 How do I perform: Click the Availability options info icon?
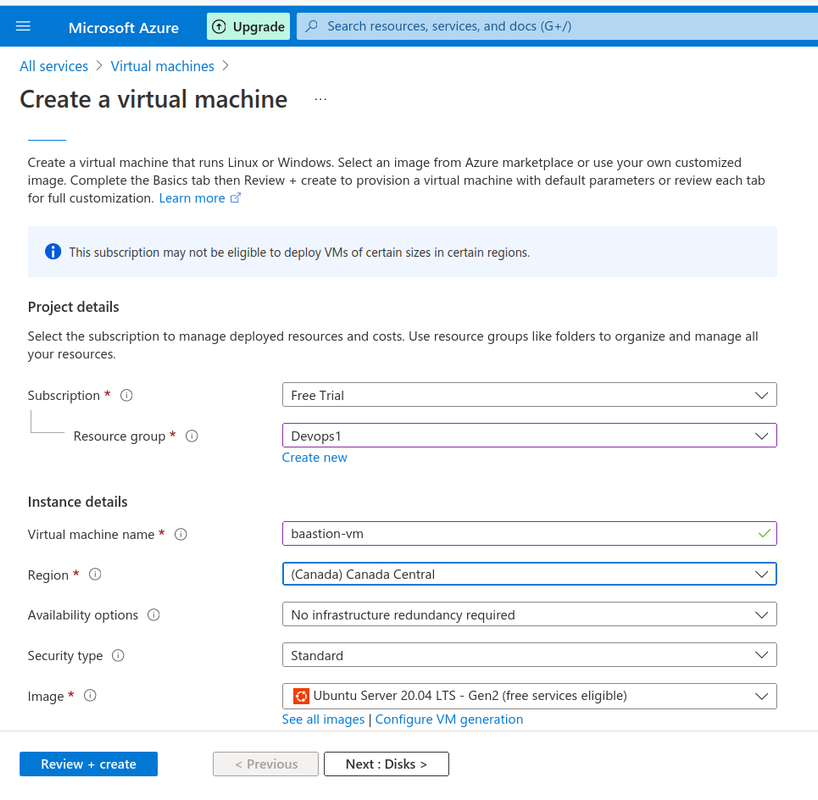click(x=153, y=615)
